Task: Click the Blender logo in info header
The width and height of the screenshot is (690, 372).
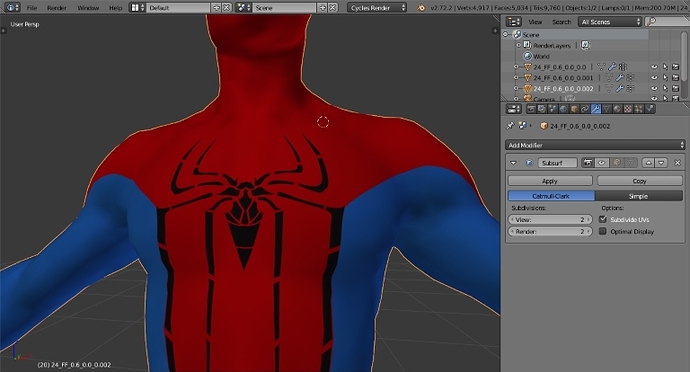Action: point(421,7)
